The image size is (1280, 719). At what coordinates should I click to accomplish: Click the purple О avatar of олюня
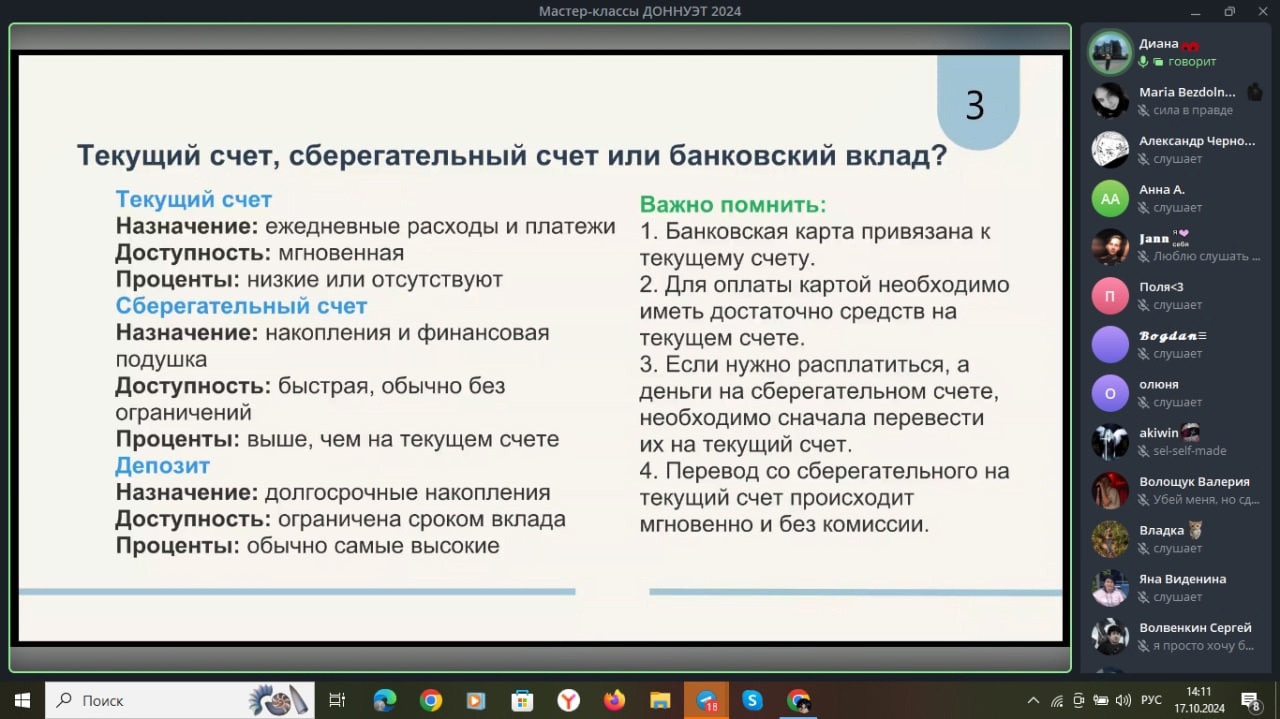pos(1110,393)
